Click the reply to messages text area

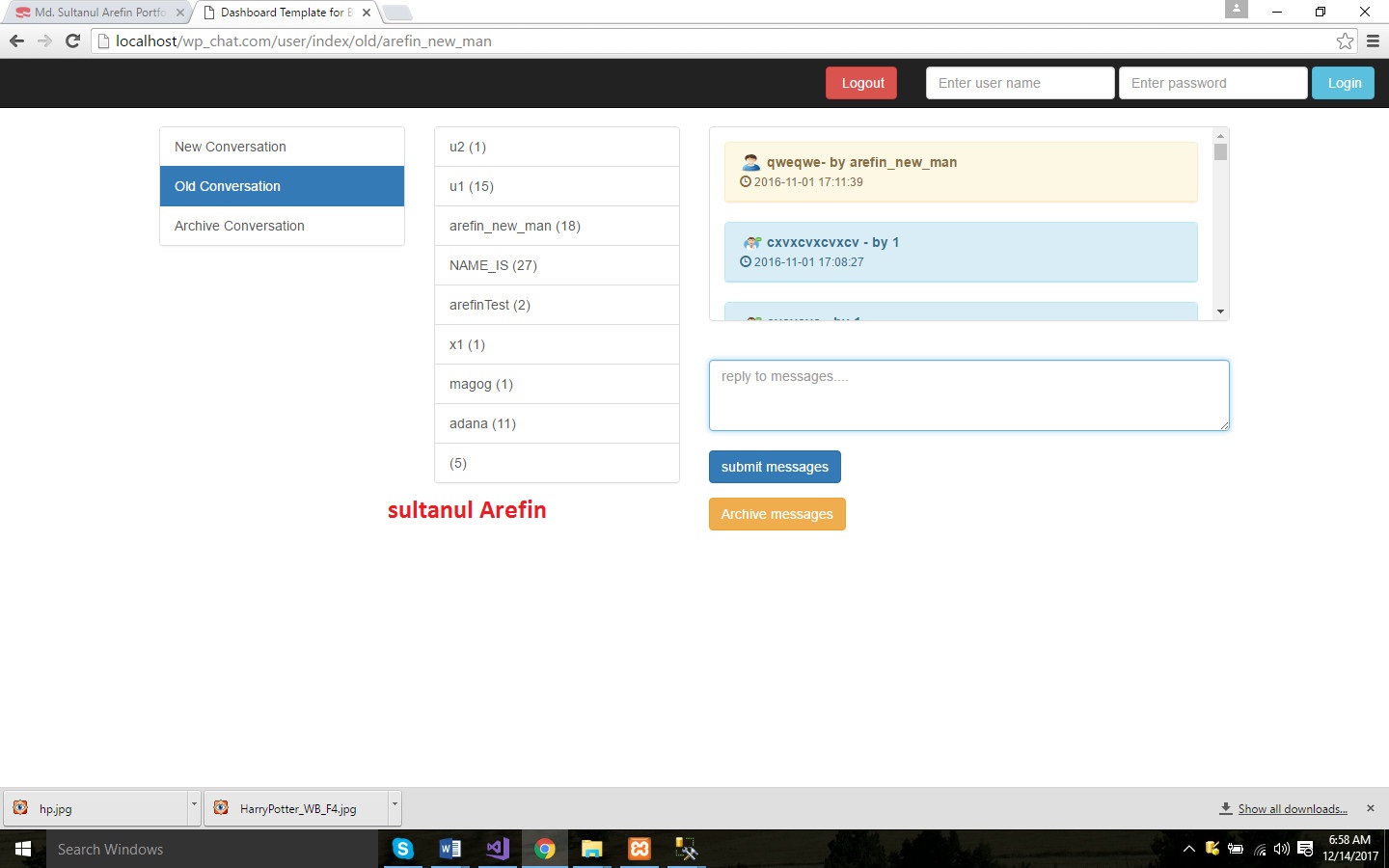[x=968, y=395]
